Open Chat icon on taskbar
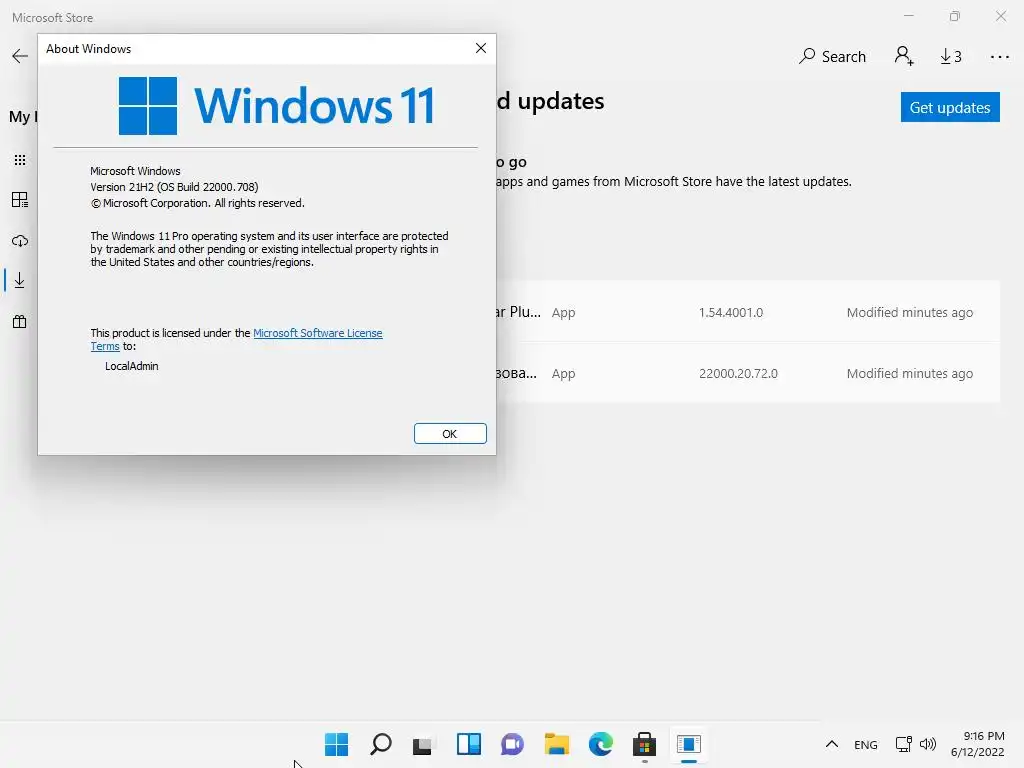This screenshot has height=768, width=1024. tap(512, 744)
